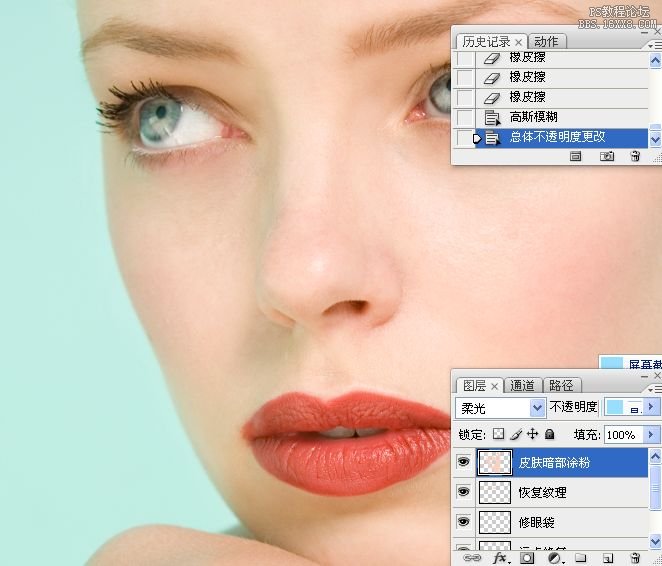Open the History panel options menu
Viewport: 662px width, 566px height.
tap(656, 45)
